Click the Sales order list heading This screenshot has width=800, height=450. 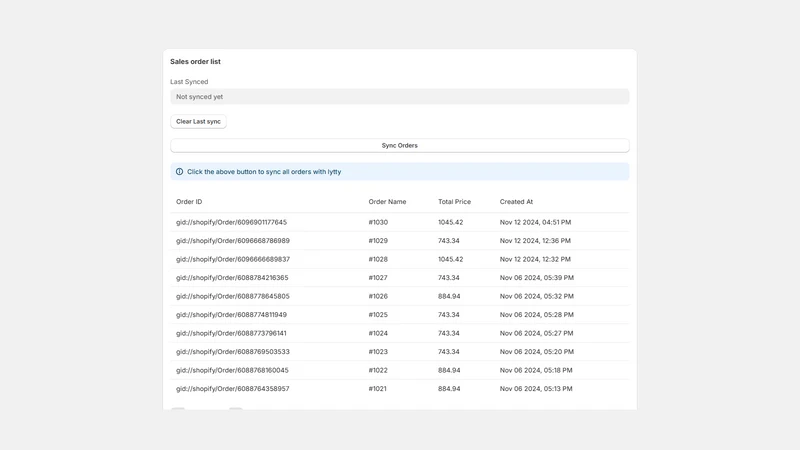(x=195, y=62)
